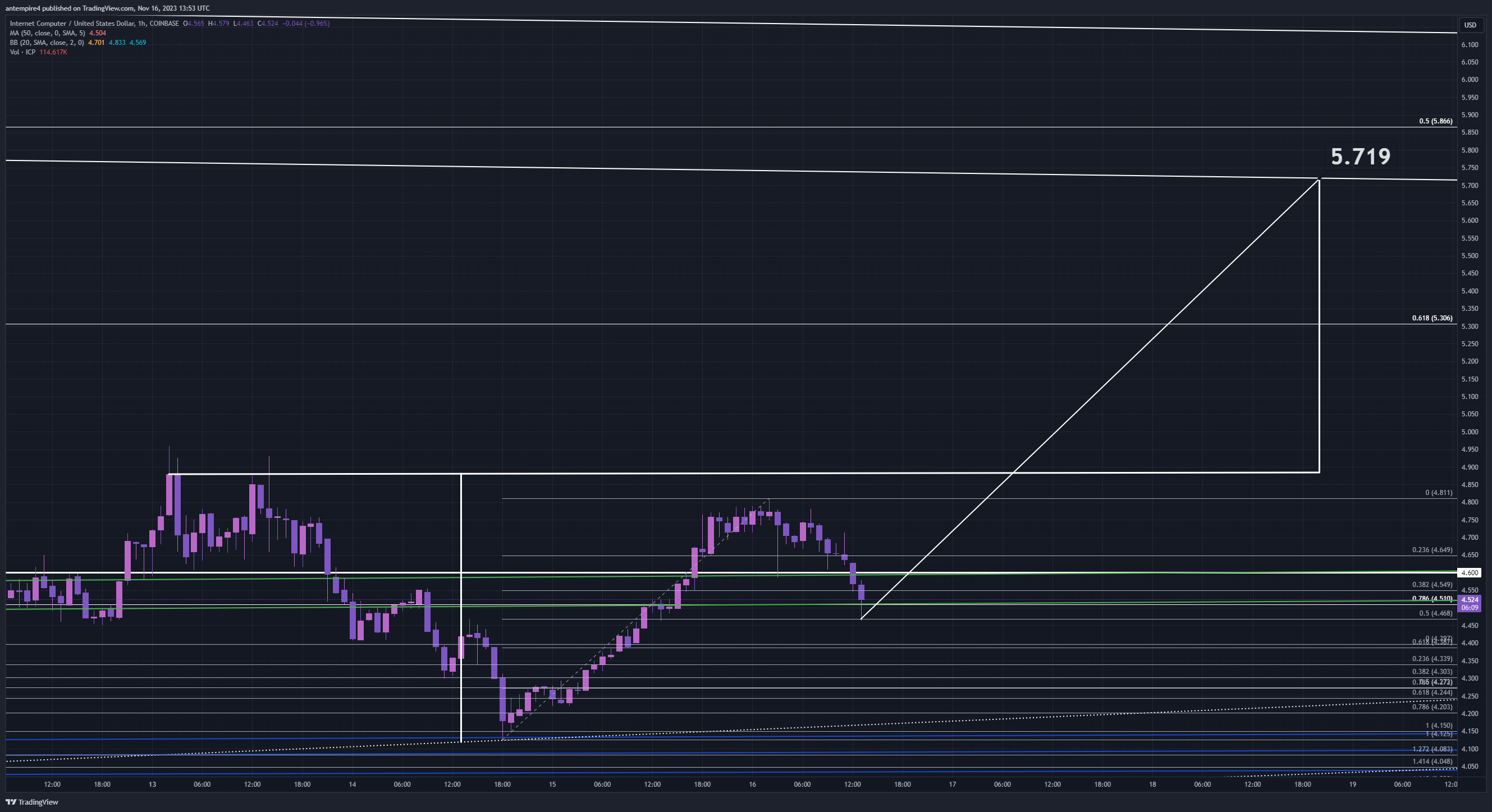The width and height of the screenshot is (1492, 812).
Task: Select the 5.719 price target label
Action: click(x=1361, y=157)
